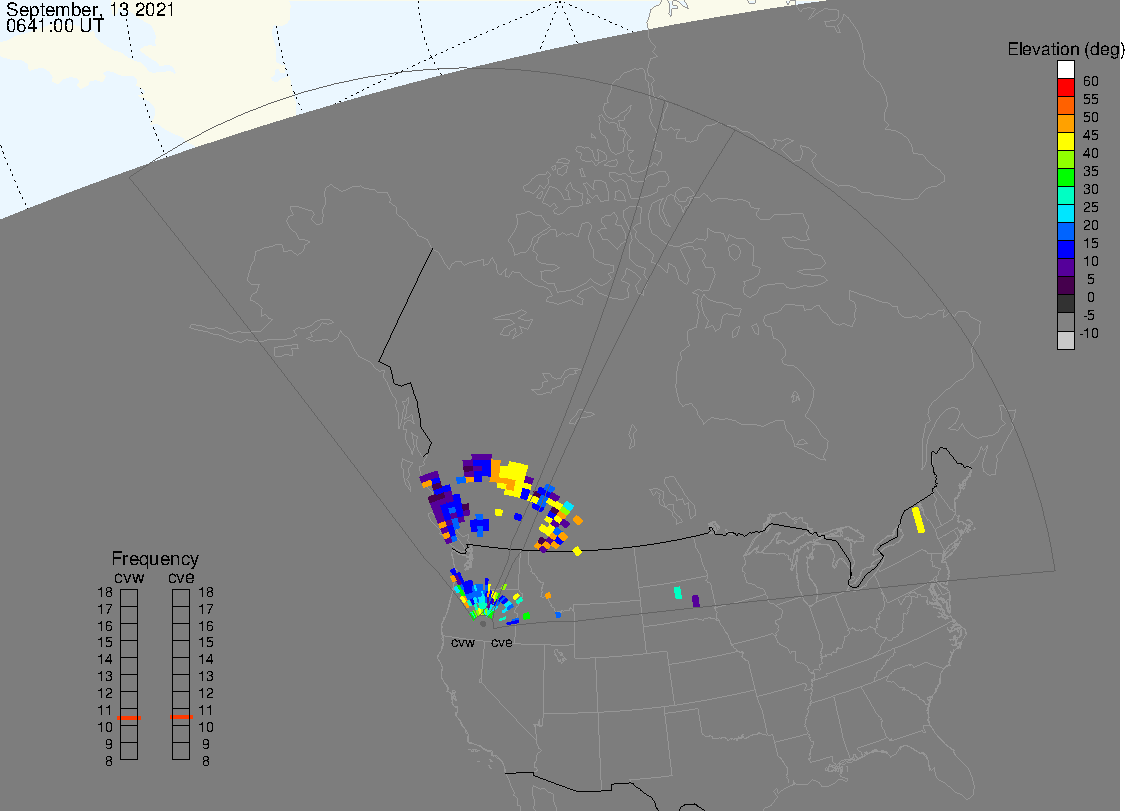
Task: Click the '18' label left of the cvw bar
Action: (105, 592)
